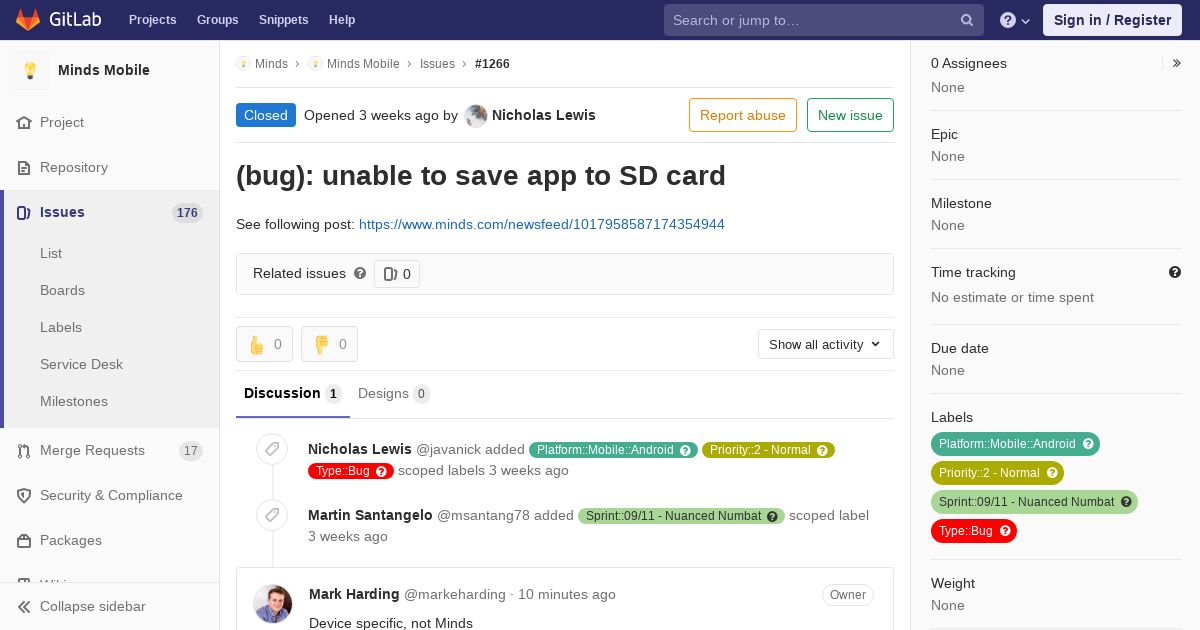The image size is (1200, 630).
Task: Open the Show all activity dropdown
Action: click(x=826, y=344)
